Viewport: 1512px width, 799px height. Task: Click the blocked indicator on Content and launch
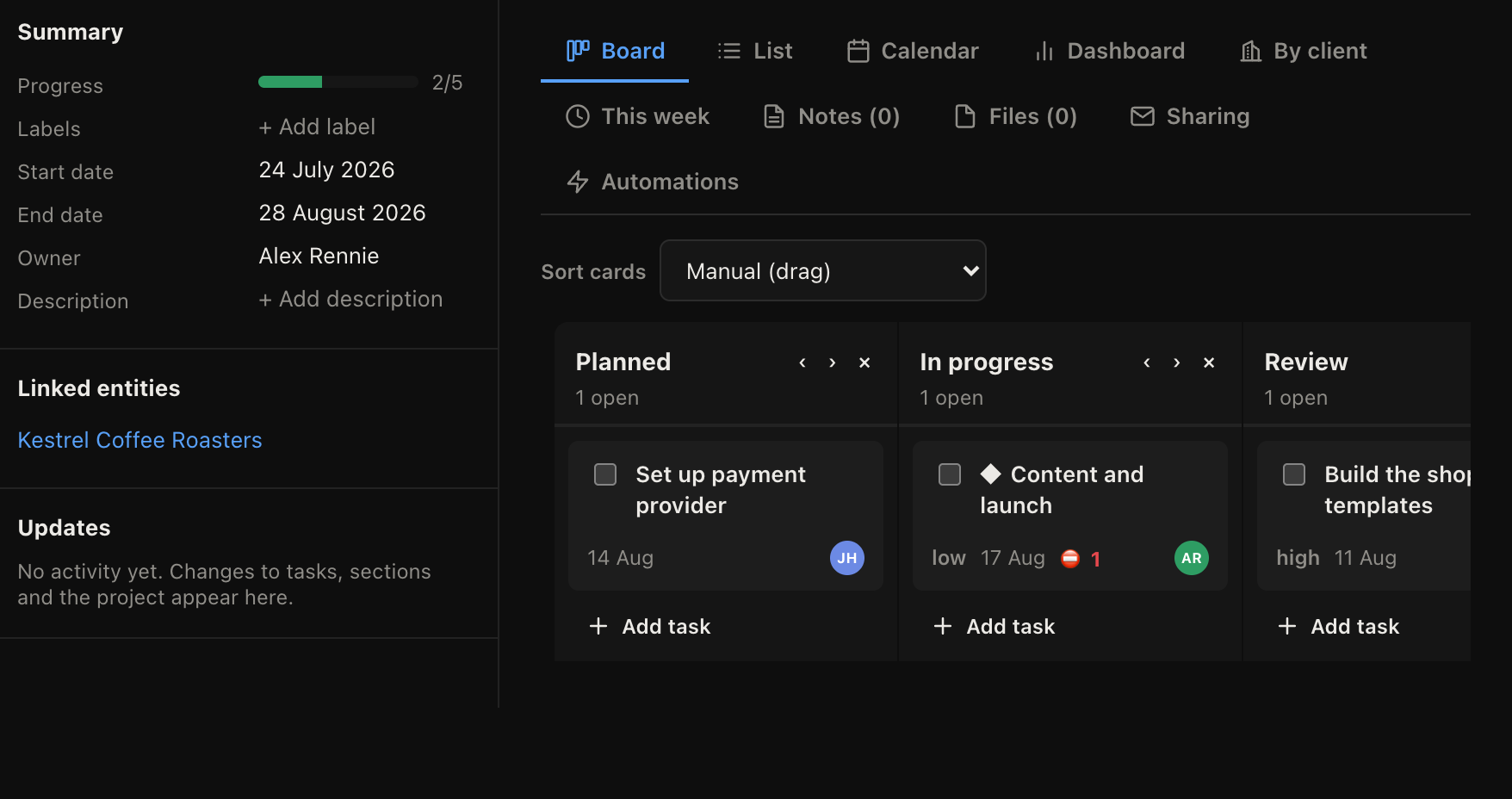[x=1081, y=559]
